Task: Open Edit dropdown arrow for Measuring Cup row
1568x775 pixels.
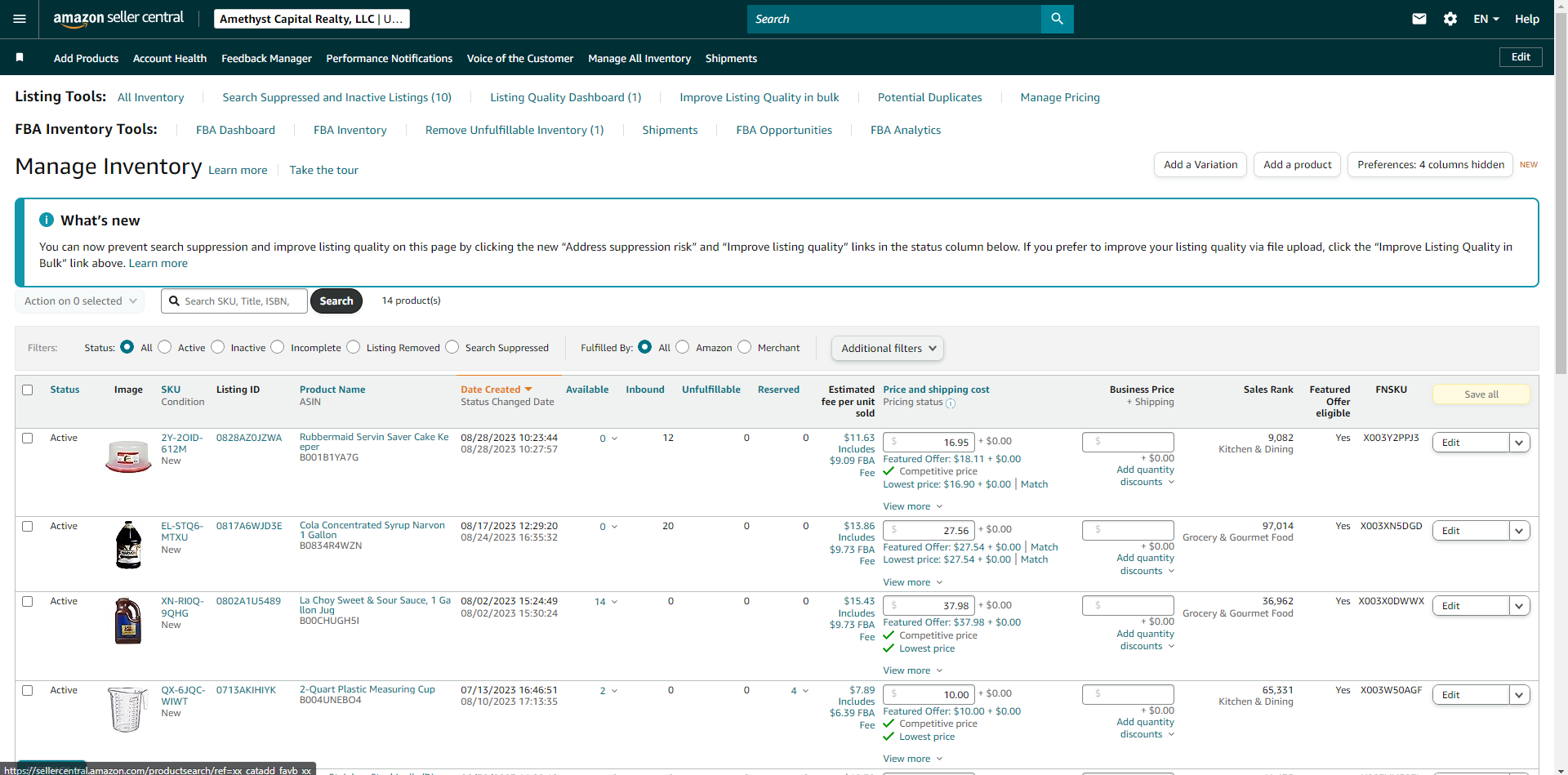Action: 1519,695
